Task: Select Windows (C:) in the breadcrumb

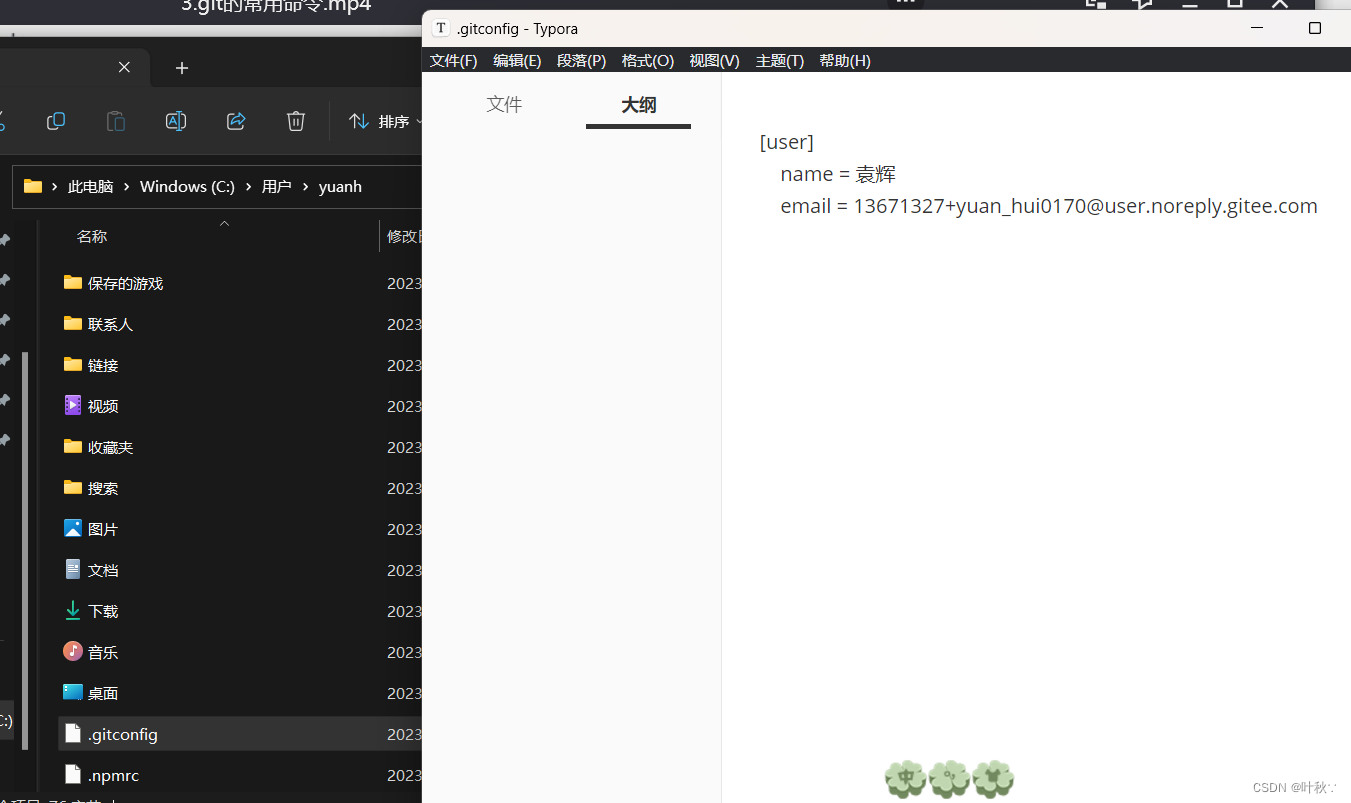Action: (x=187, y=187)
